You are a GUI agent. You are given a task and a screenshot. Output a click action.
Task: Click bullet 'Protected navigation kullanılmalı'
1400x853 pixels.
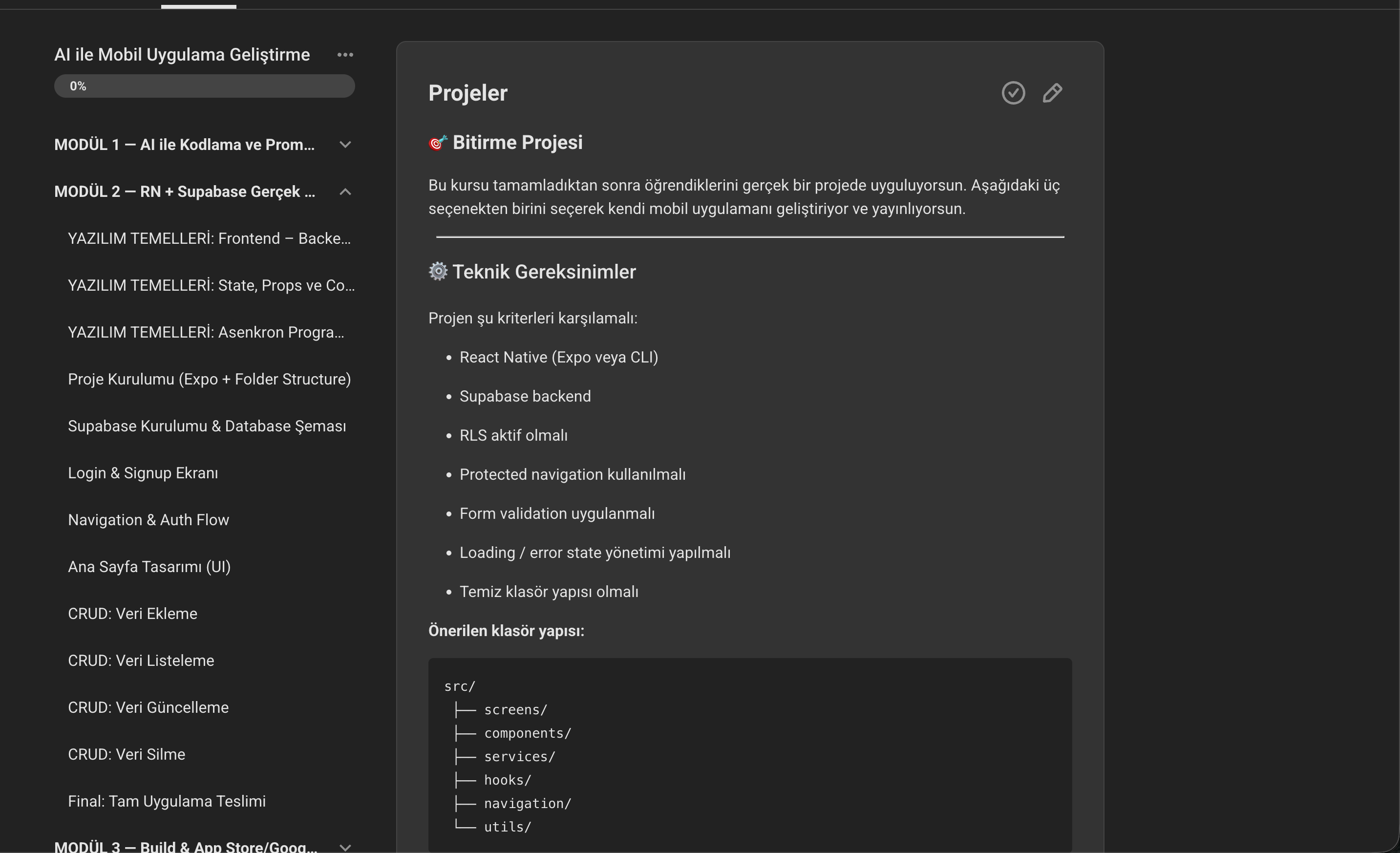pos(572,474)
